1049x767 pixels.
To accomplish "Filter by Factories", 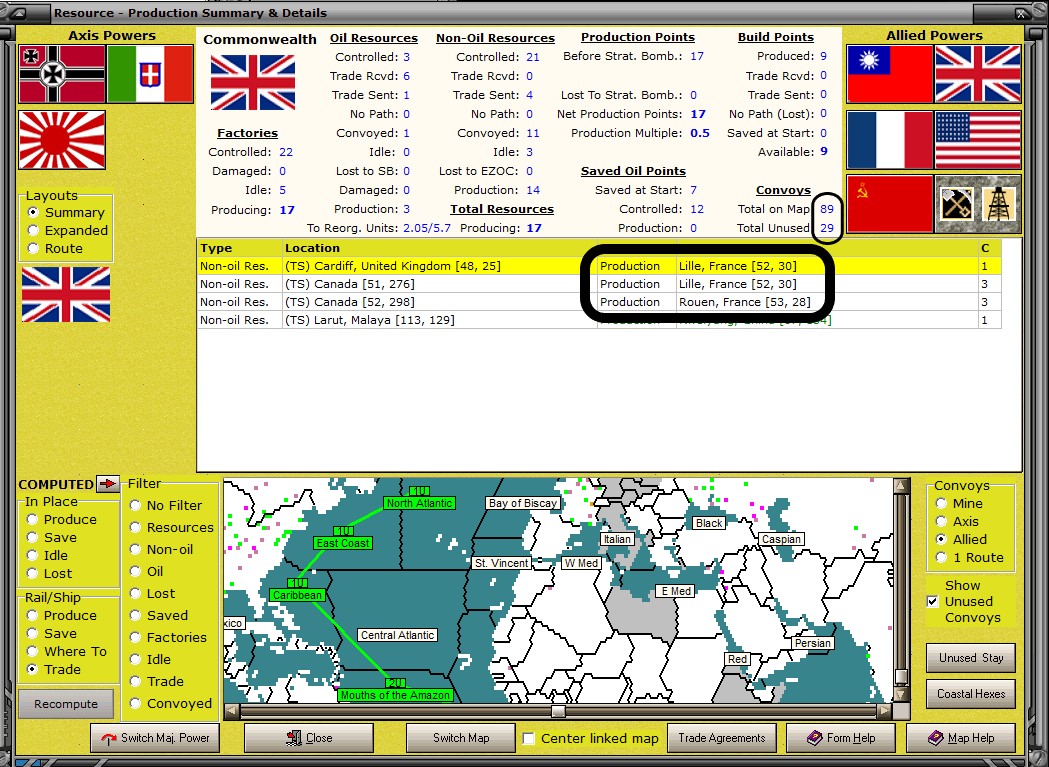I will (169, 637).
